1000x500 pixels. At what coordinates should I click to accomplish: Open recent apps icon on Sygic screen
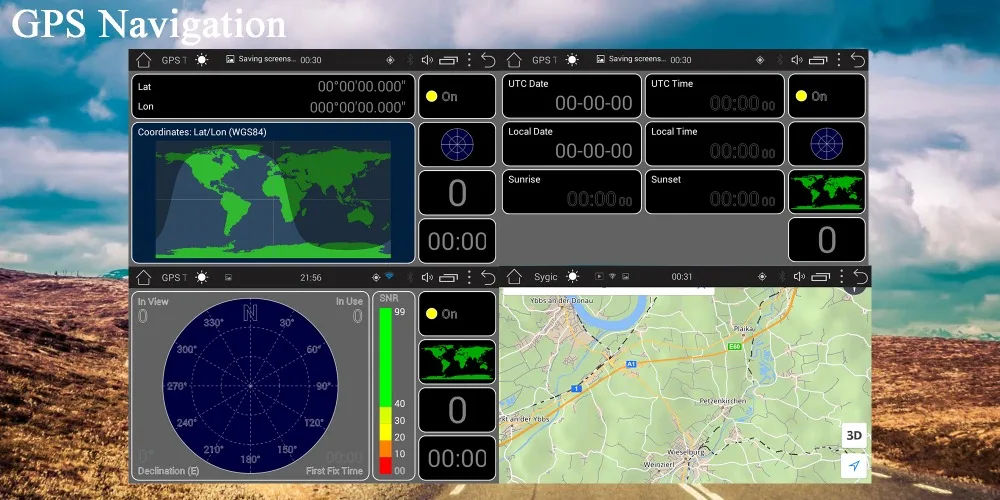coord(821,277)
